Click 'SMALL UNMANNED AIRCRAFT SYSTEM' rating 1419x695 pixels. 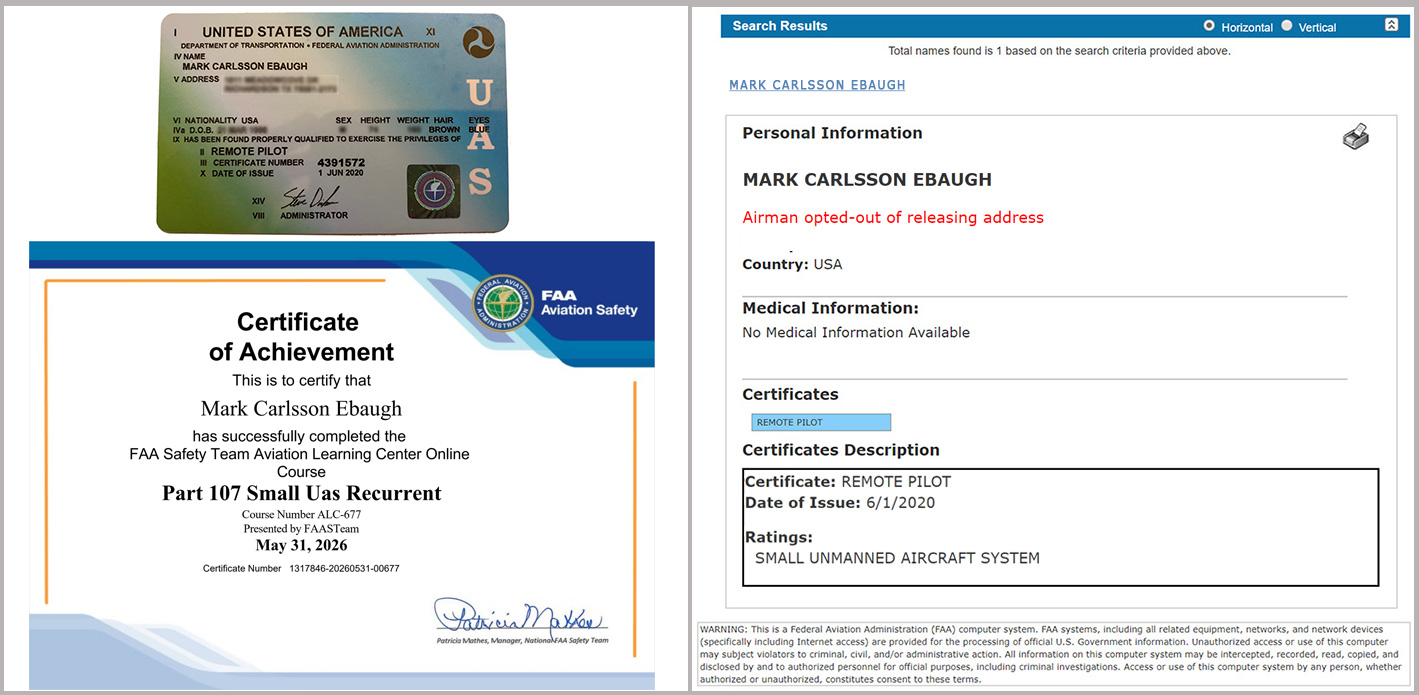pos(897,558)
